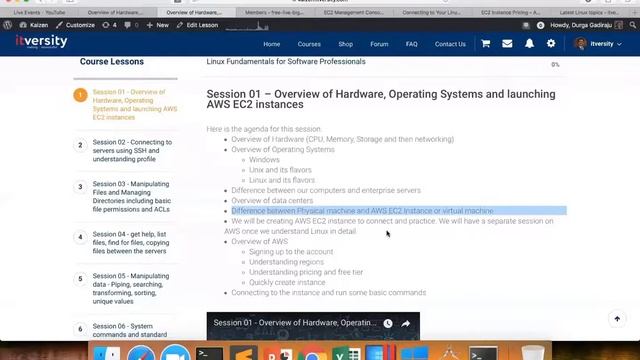Click the New content menu
The height and width of the screenshot is (360, 640).
point(158,25)
